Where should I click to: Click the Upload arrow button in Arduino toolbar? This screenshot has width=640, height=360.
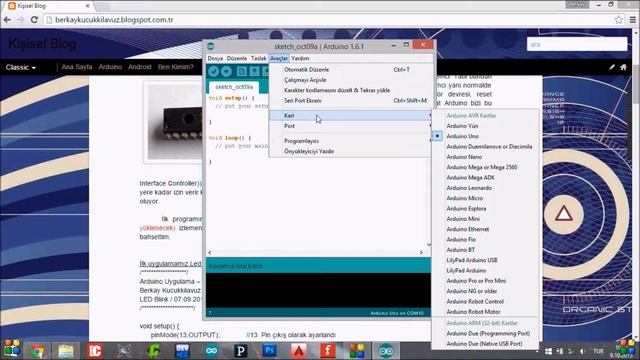click(226, 71)
